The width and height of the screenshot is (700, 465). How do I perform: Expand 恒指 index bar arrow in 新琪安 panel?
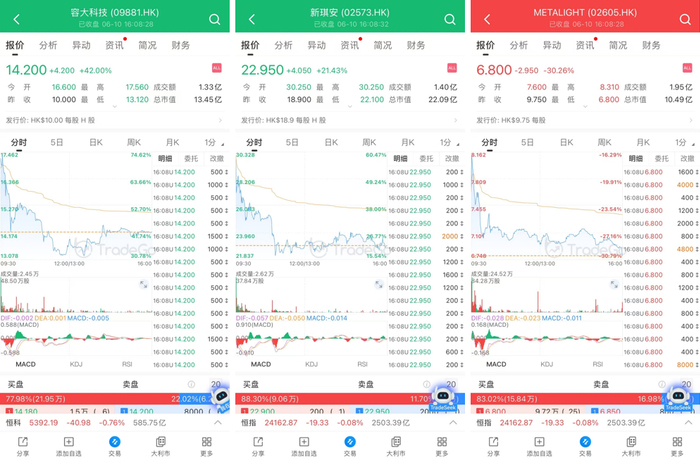tap(453, 423)
